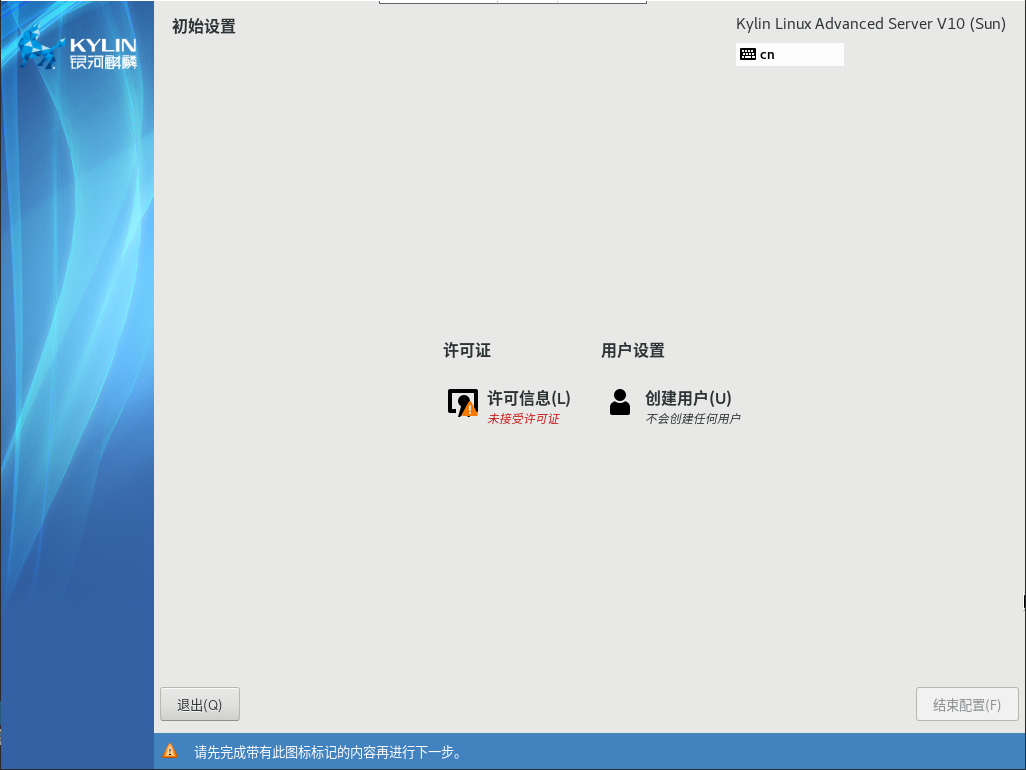This screenshot has width=1026, height=770.
Task: Click the user silhouette icon
Action: click(620, 402)
